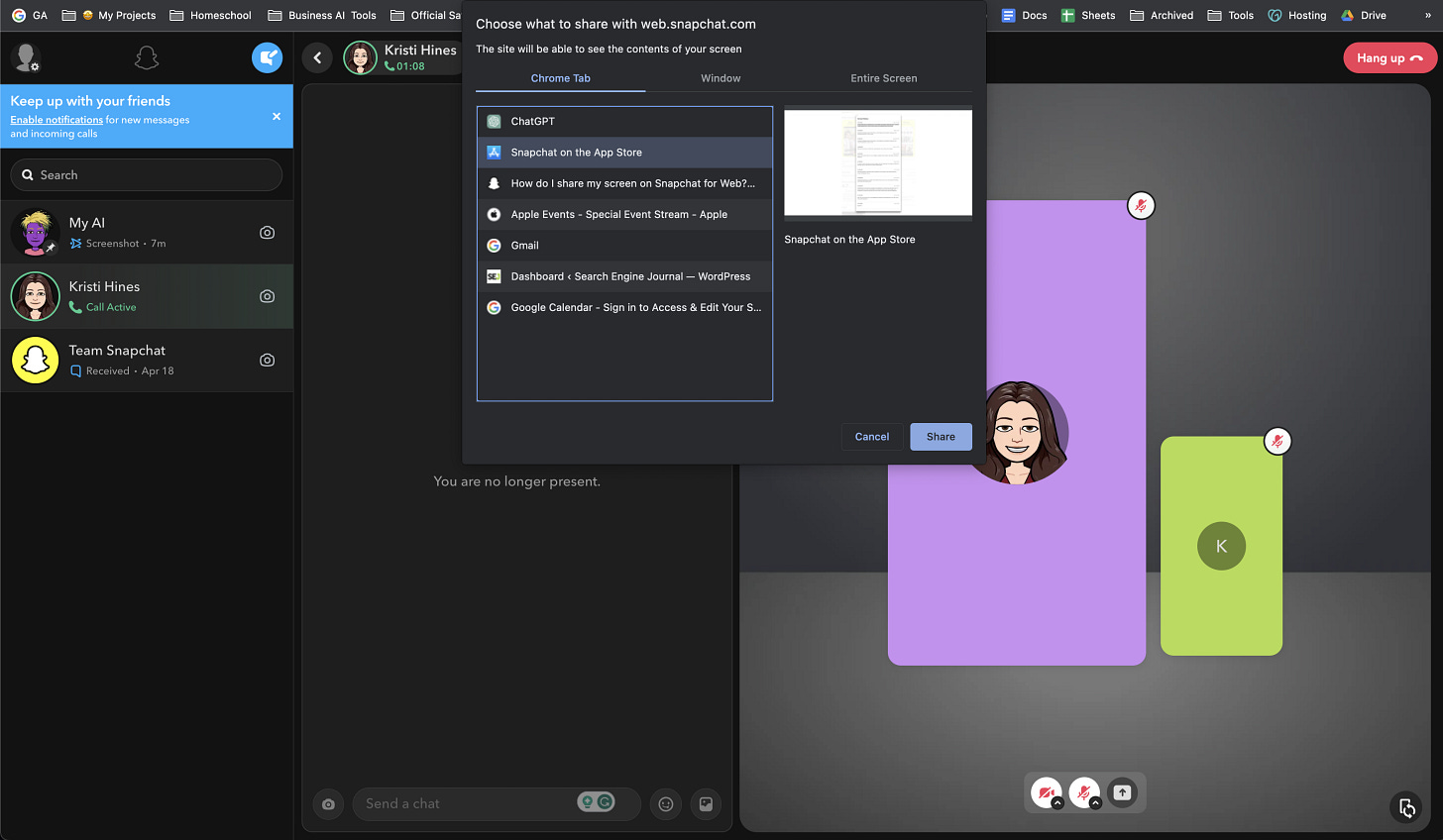The height and width of the screenshot is (840, 1443).
Task: Select Dashboard Search Engine Journal WordPress tab
Action: click(624, 276)
